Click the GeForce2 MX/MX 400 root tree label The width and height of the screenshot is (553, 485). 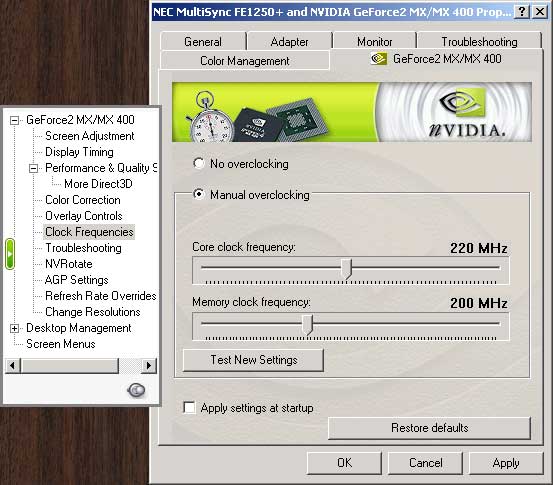coord(80,120)
